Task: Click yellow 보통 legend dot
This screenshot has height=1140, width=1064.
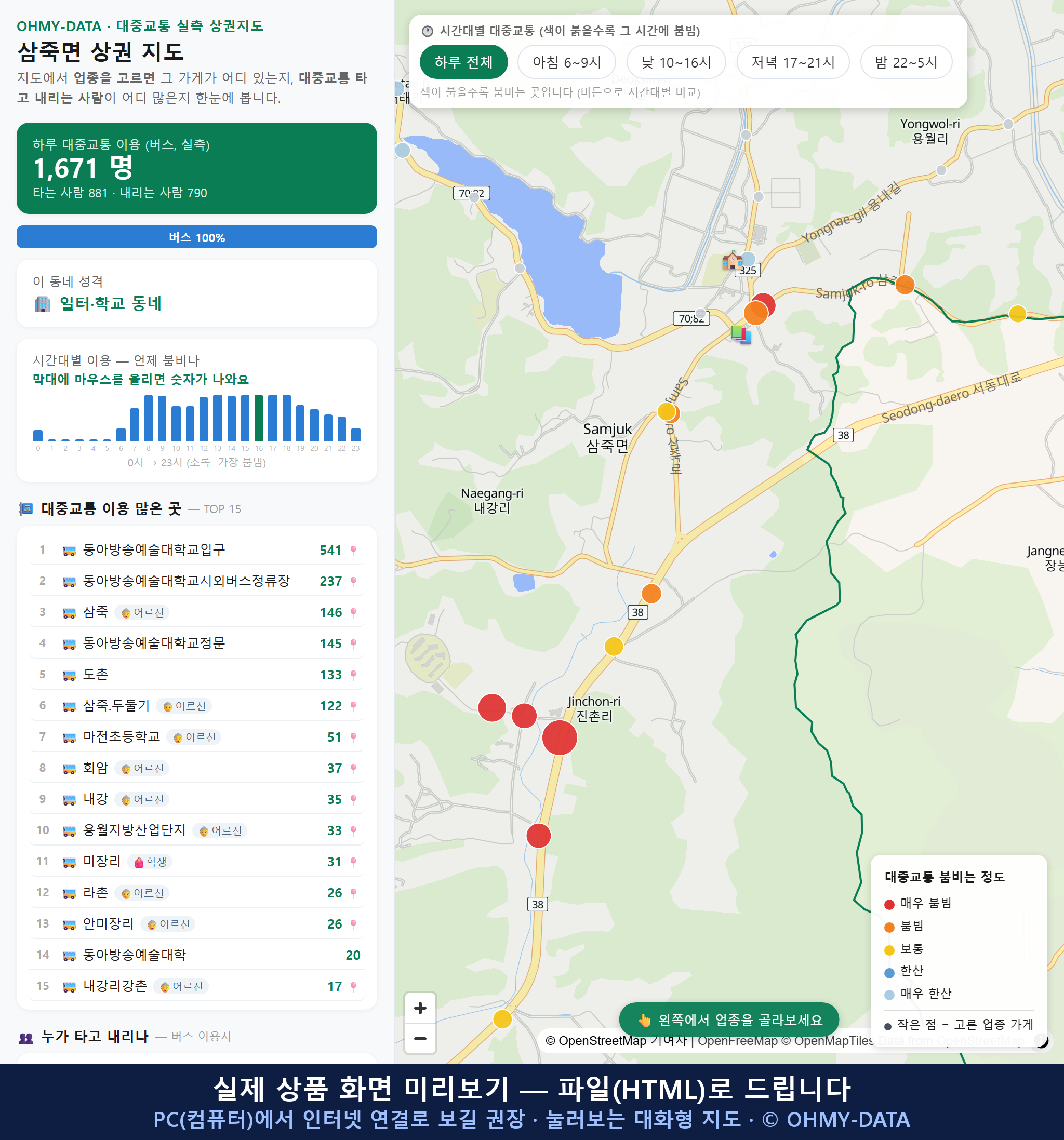Action: [x=889, y=950]
